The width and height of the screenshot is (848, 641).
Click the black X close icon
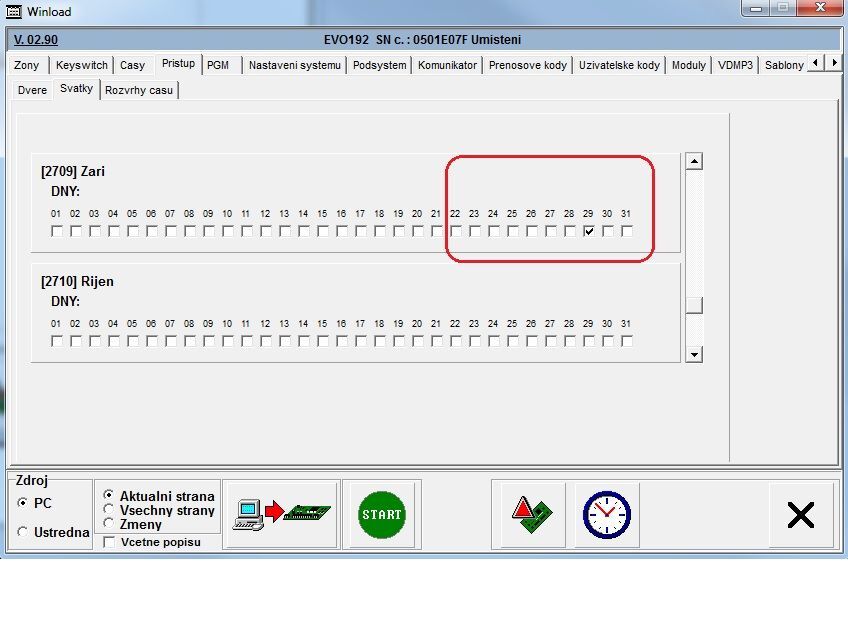[800, 515]
